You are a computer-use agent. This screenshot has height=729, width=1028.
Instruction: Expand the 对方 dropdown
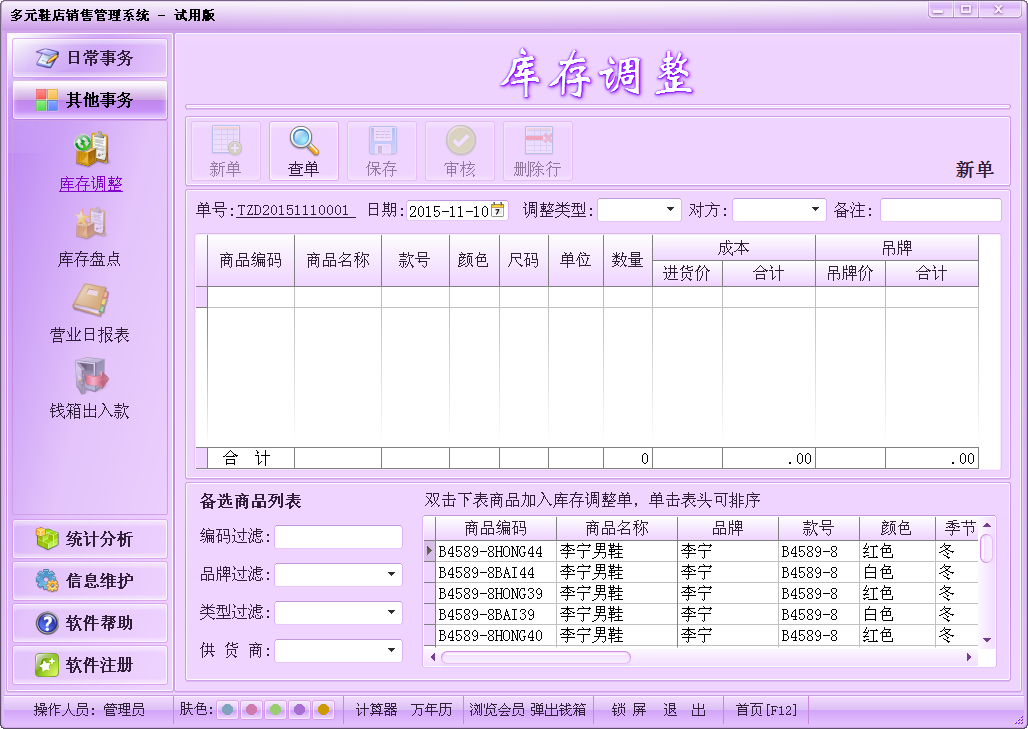(815, 210)
